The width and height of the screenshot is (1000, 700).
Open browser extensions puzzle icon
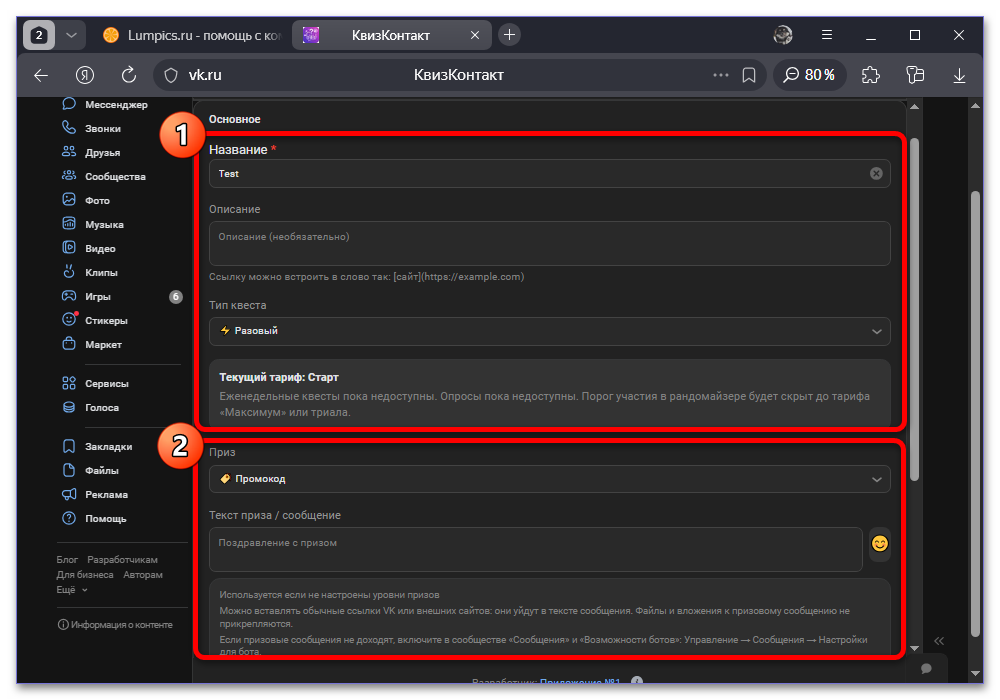click(871, 75)
